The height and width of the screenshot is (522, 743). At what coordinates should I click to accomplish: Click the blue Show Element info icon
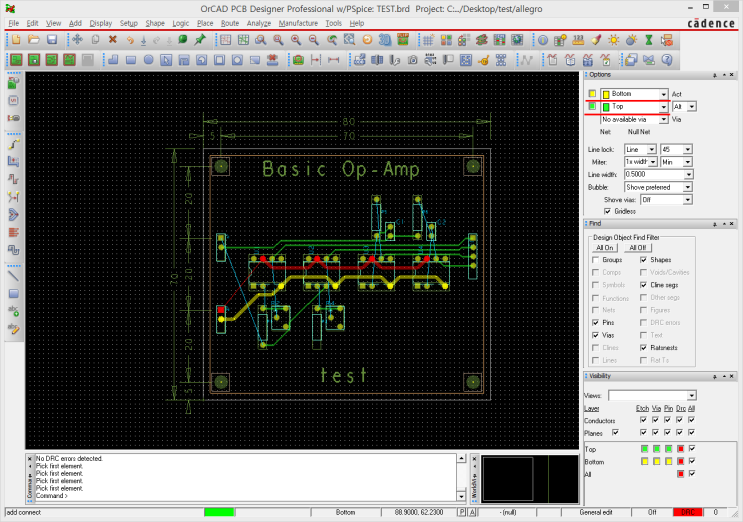(x=543, y=40)
